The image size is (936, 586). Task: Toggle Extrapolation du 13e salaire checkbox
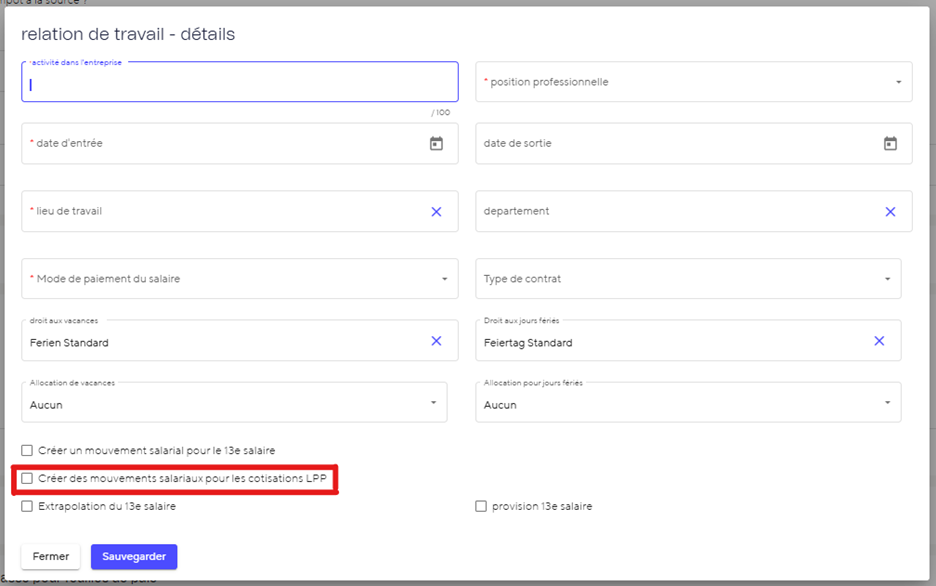point(28,507)
